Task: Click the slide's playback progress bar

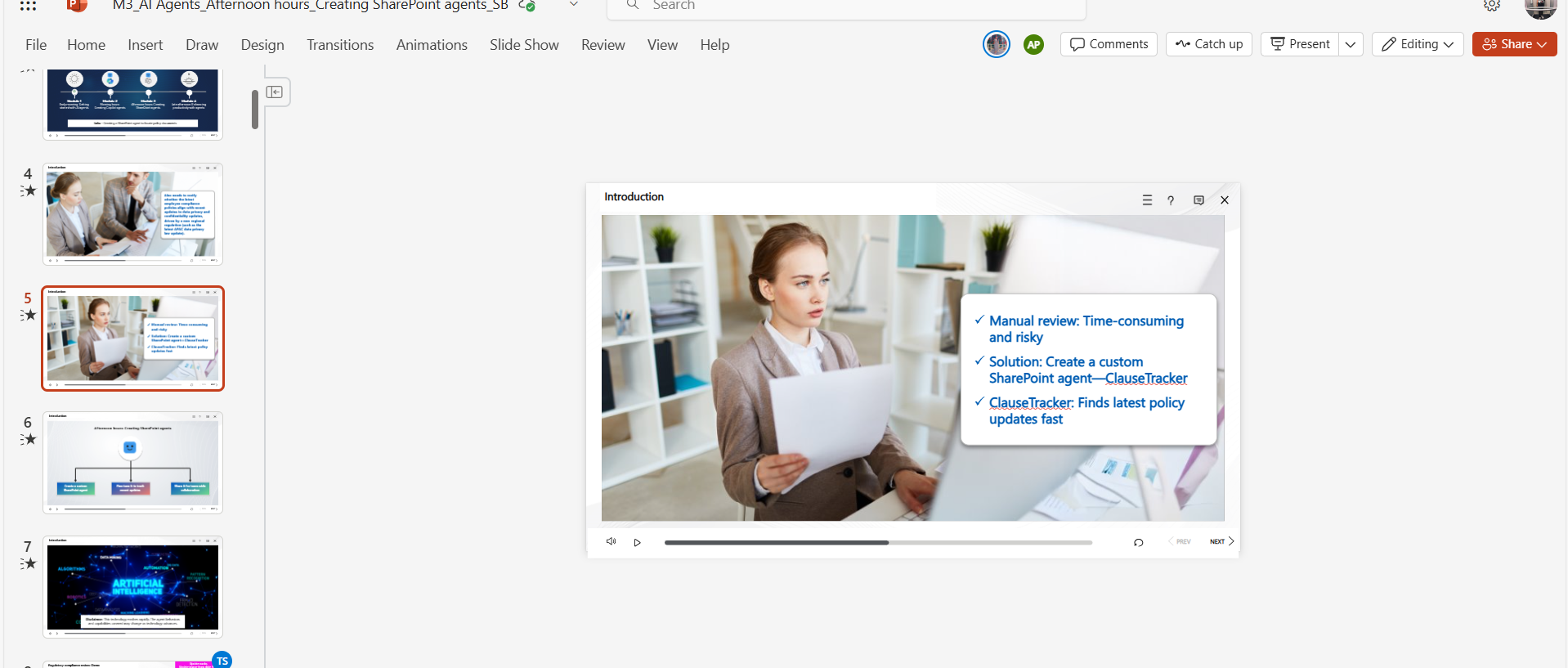Action: (878, 542)
